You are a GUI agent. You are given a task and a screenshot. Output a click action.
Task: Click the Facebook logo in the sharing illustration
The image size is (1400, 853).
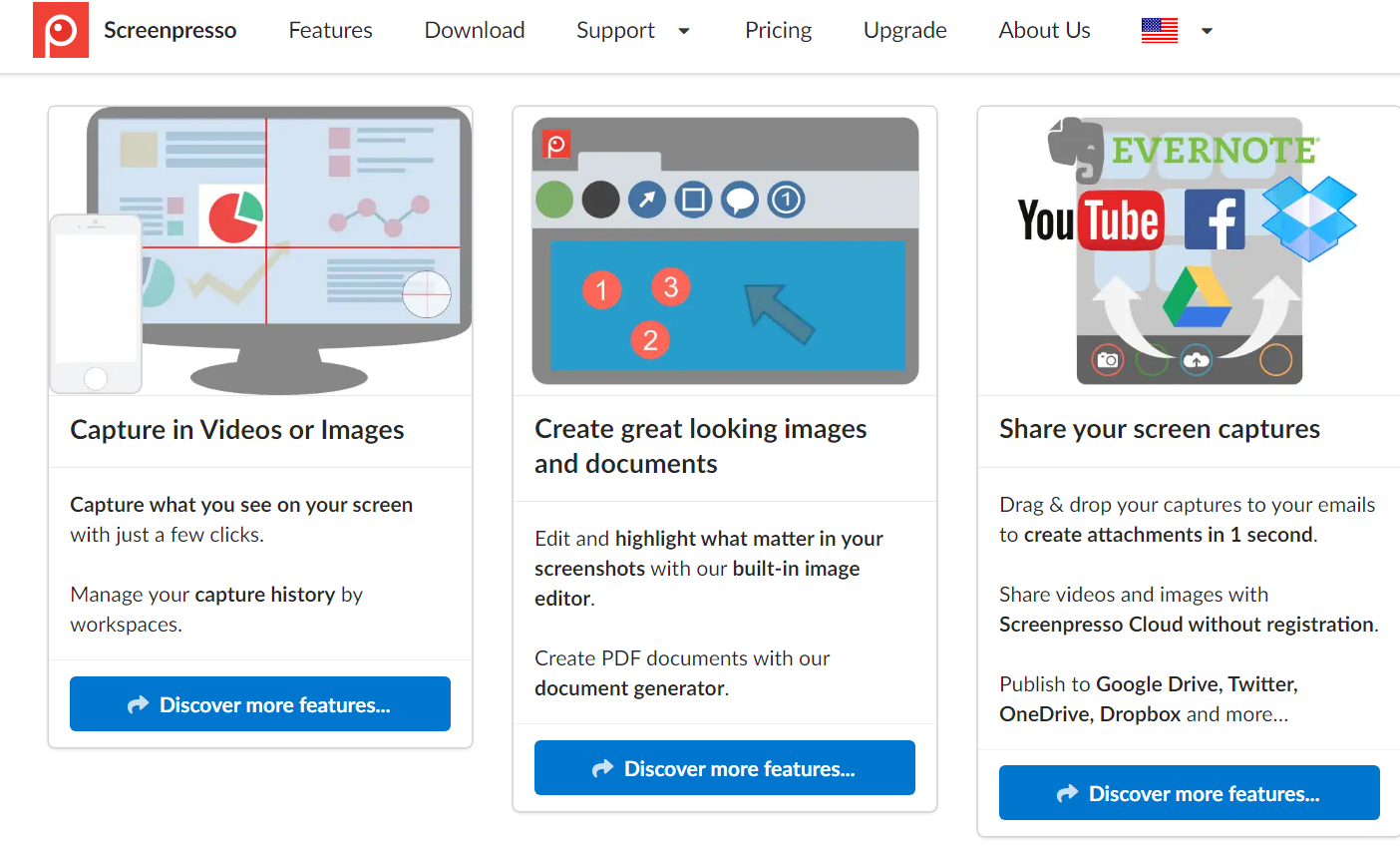[1215, 219]
